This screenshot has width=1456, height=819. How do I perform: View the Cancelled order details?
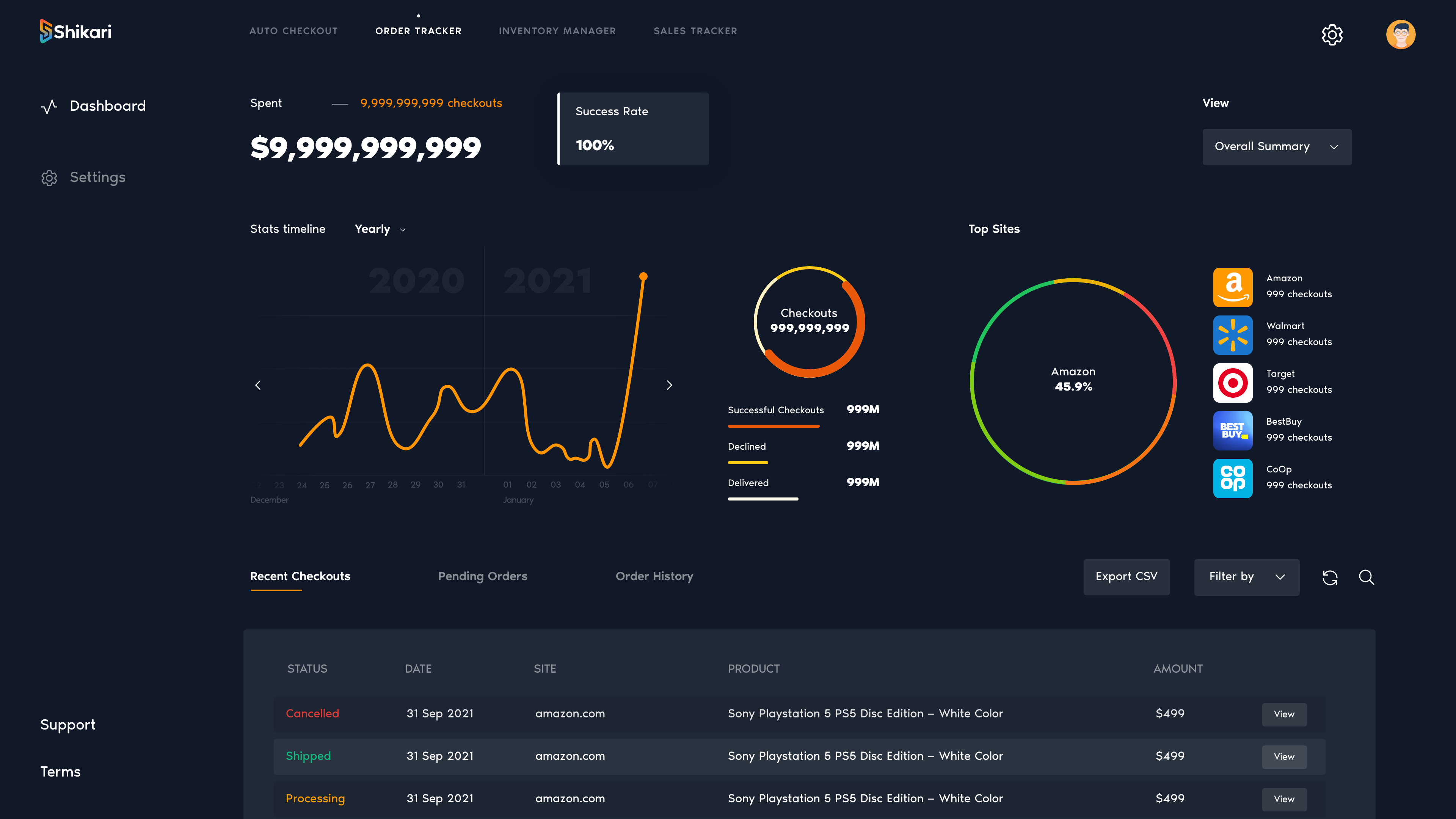1284,714
